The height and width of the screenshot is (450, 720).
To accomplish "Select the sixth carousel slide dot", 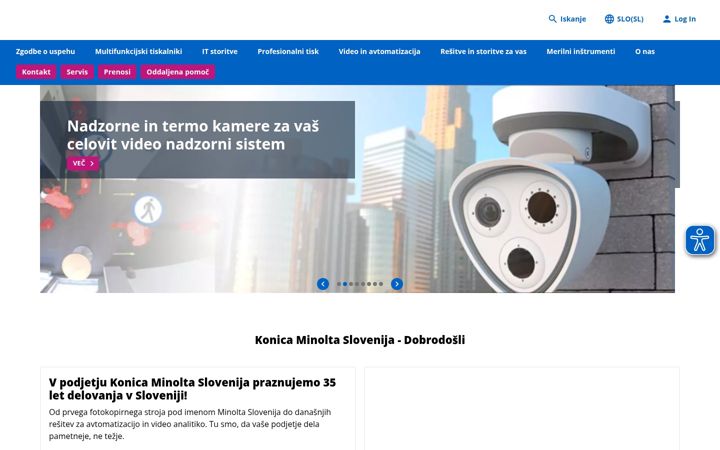I will tap(369, 284).
